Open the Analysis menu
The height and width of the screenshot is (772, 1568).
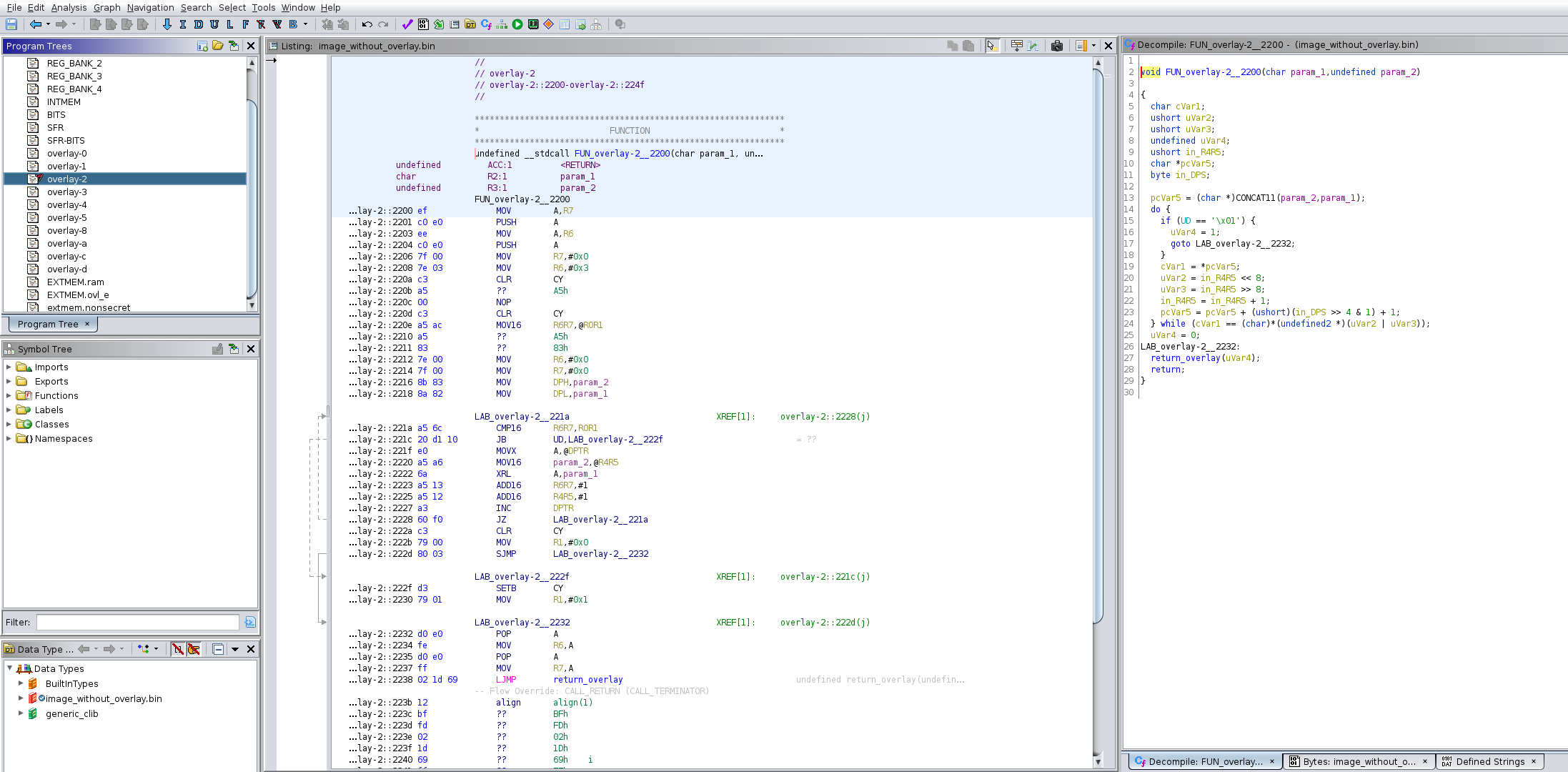click(69, 7)
